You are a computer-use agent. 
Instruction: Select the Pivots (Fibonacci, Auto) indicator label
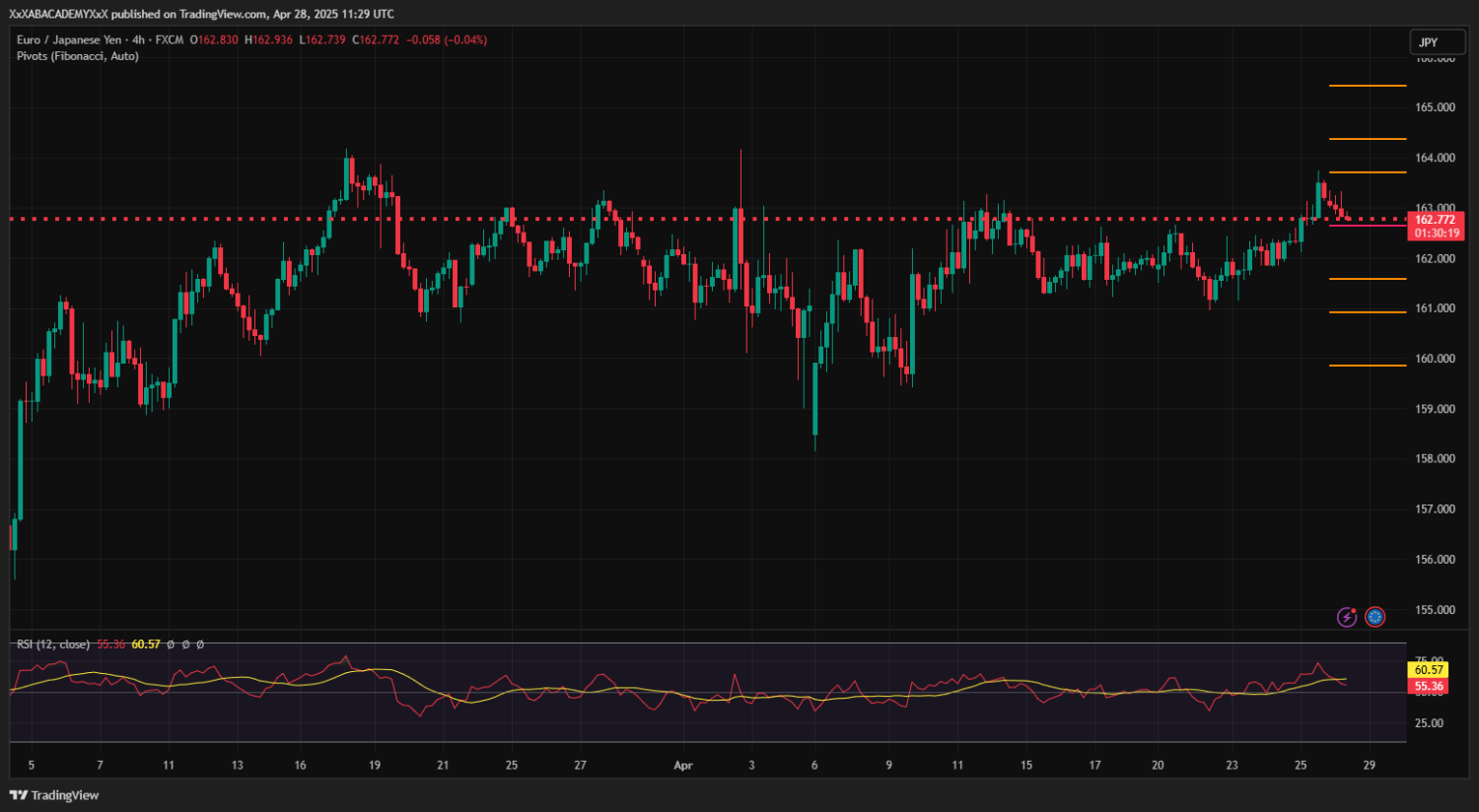click(77, 56)
